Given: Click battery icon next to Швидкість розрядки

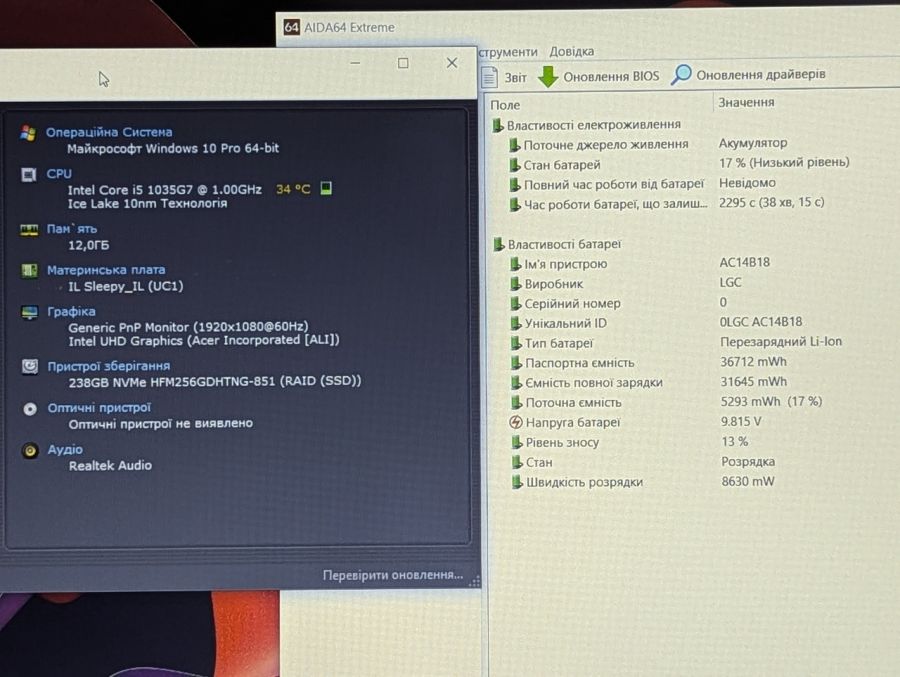Looking at the screenshot, I should click(x=517, y=482).
